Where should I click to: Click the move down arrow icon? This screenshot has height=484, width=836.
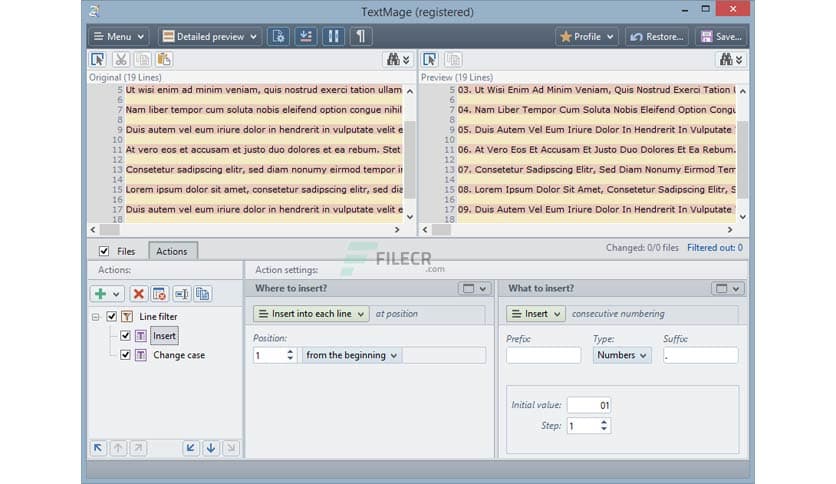[211, 448]
